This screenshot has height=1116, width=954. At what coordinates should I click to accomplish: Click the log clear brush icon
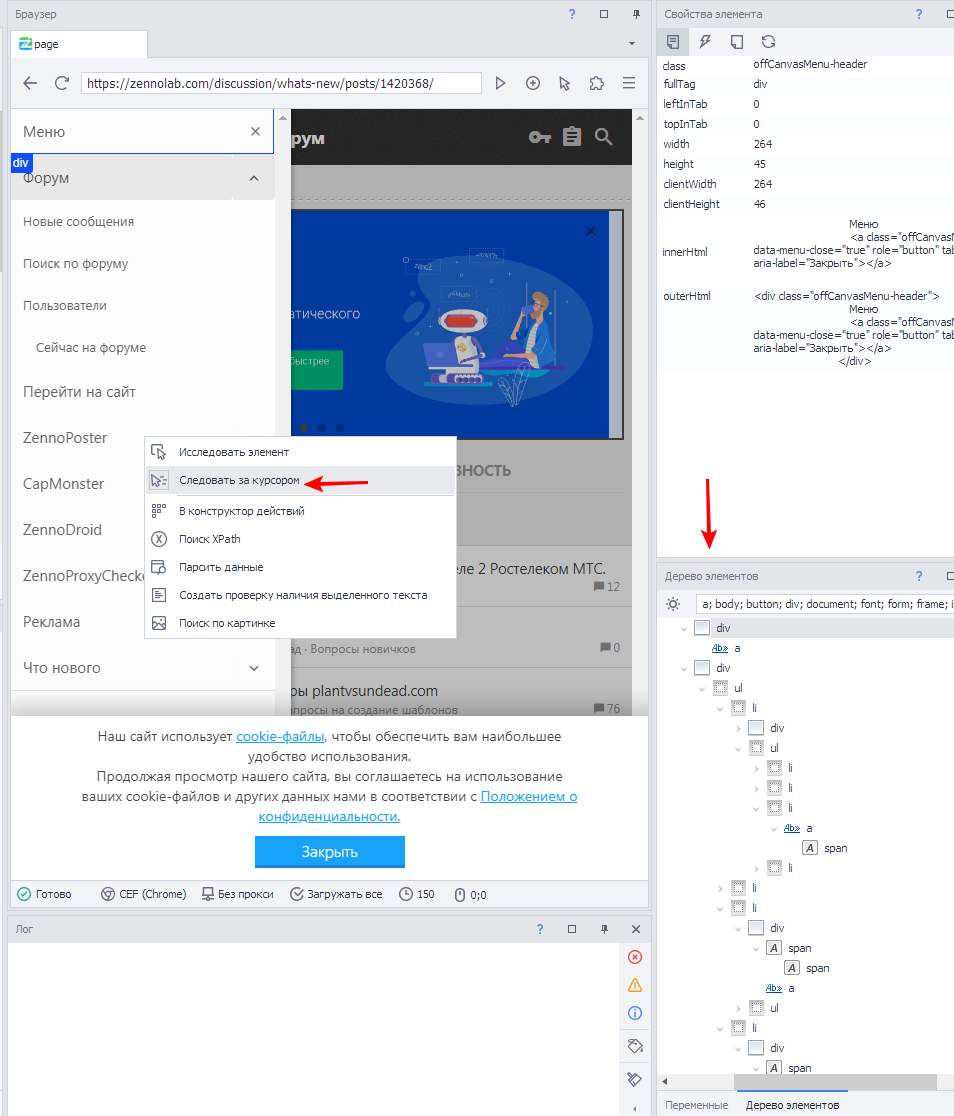tap(635, 1079)
